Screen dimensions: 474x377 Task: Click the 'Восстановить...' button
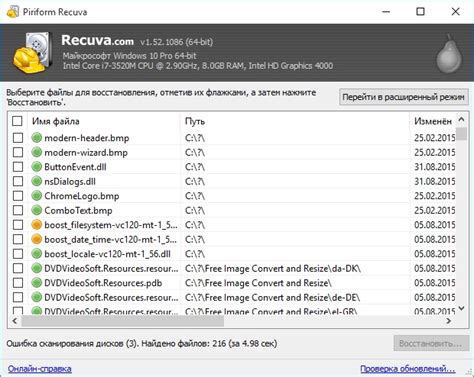[431, 343]
